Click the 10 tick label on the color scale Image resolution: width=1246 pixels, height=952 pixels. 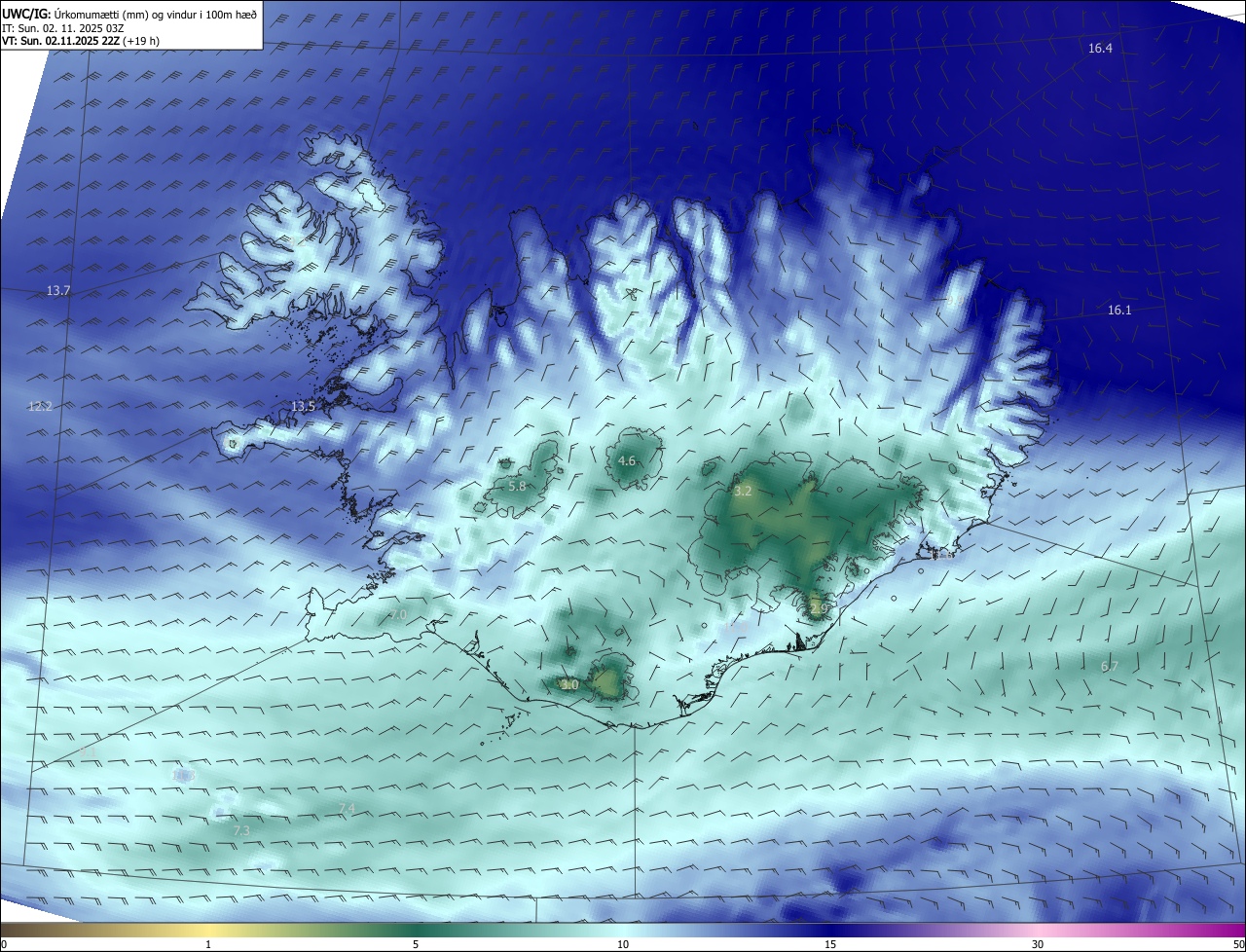point(623,944)
